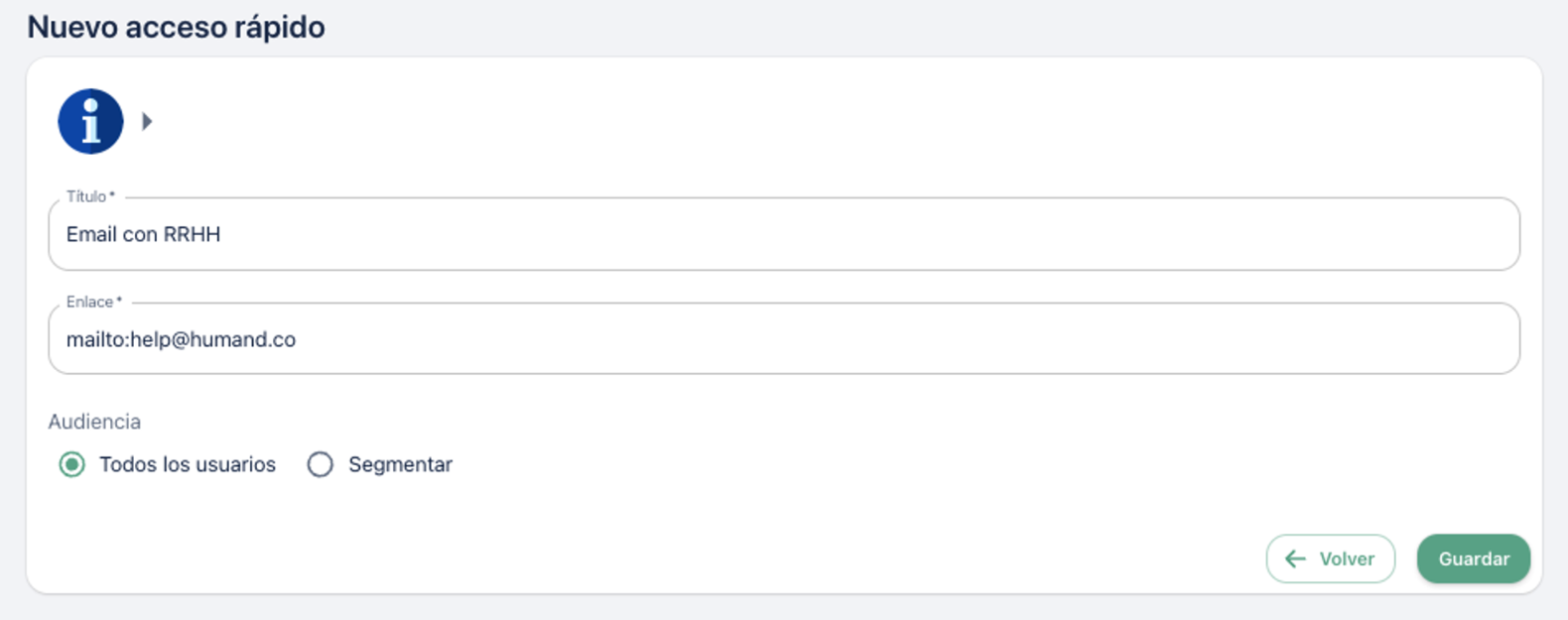Select the Todos los usuarios radio button
The height and width of the screenshot is (620, 1568).
point(71,464)
